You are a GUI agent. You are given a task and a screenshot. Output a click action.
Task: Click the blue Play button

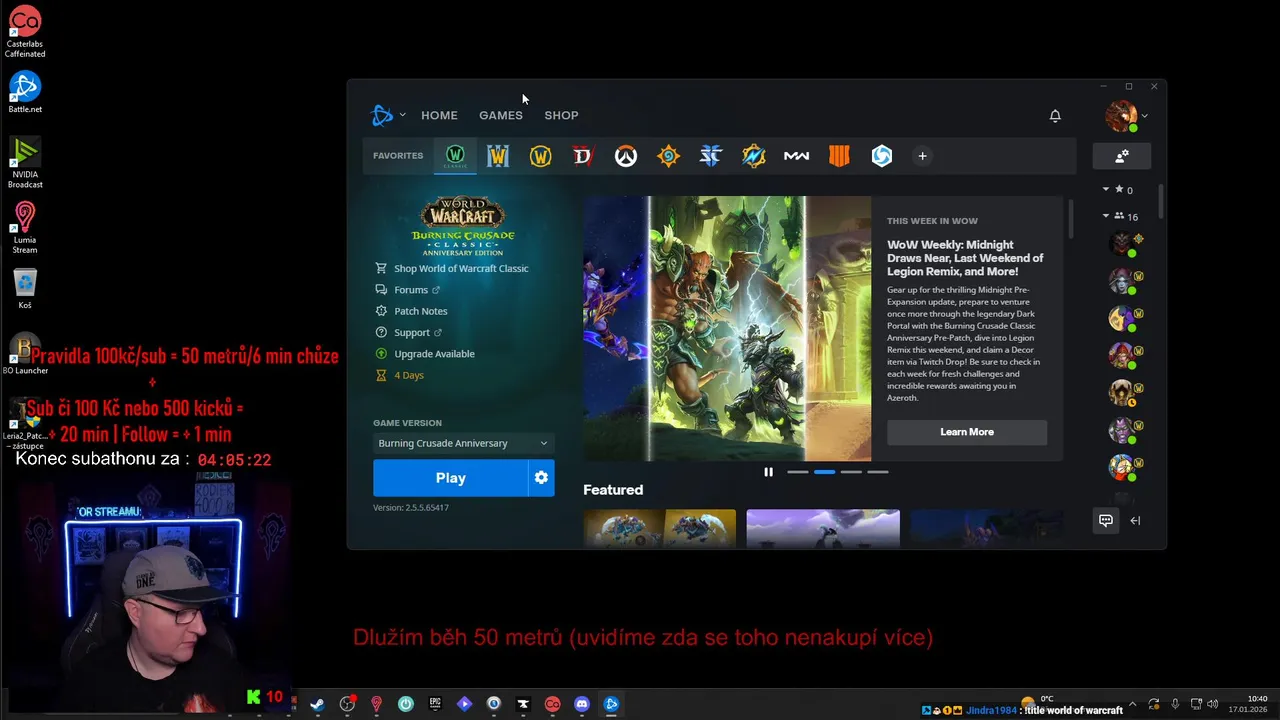click(x=450, y=478)
